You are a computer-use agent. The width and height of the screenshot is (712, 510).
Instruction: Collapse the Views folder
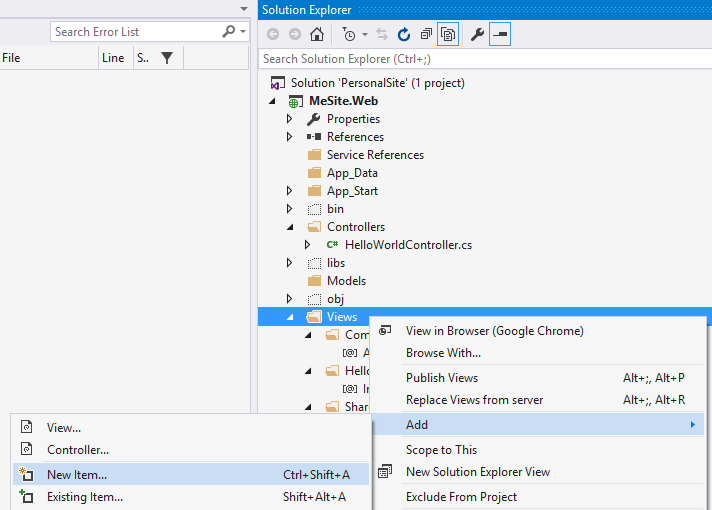pos(290,317)
